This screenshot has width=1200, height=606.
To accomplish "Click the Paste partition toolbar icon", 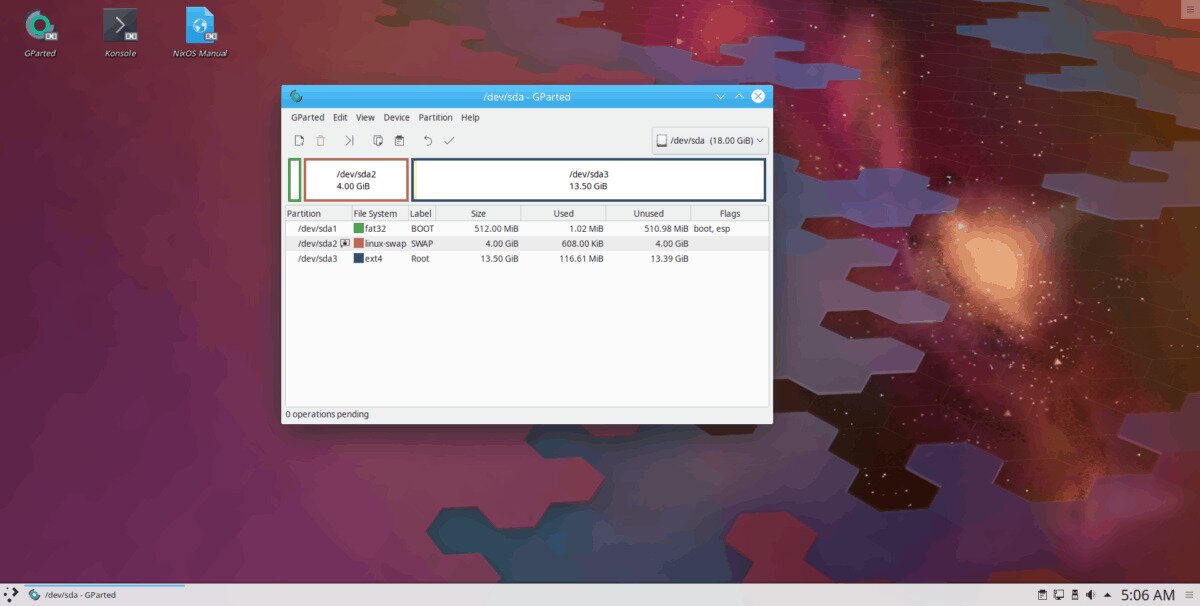I will tap(399, 141).
